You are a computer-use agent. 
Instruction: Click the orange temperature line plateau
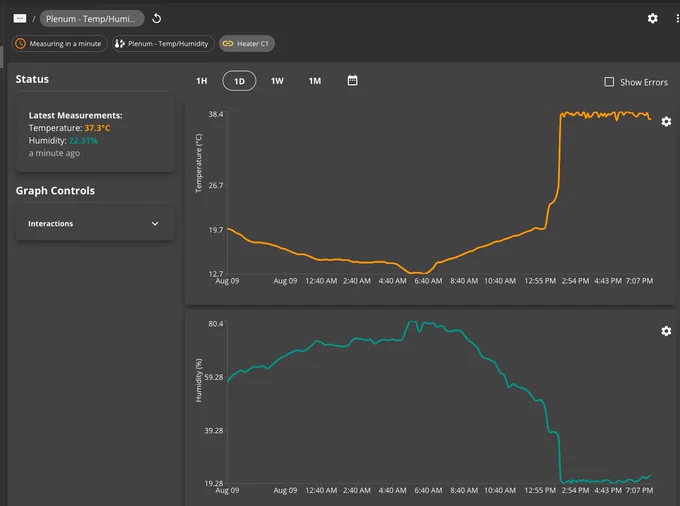(x=605, y=115)
